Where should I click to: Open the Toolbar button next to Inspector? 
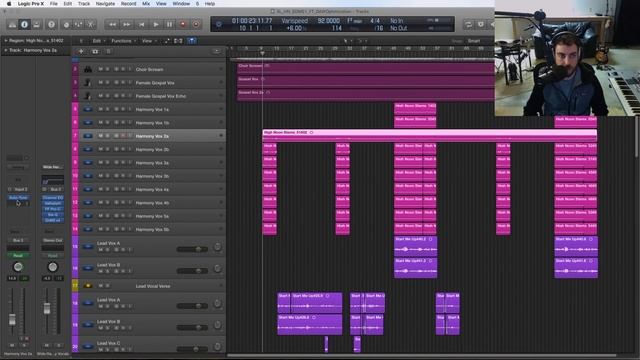click(37, 24)
